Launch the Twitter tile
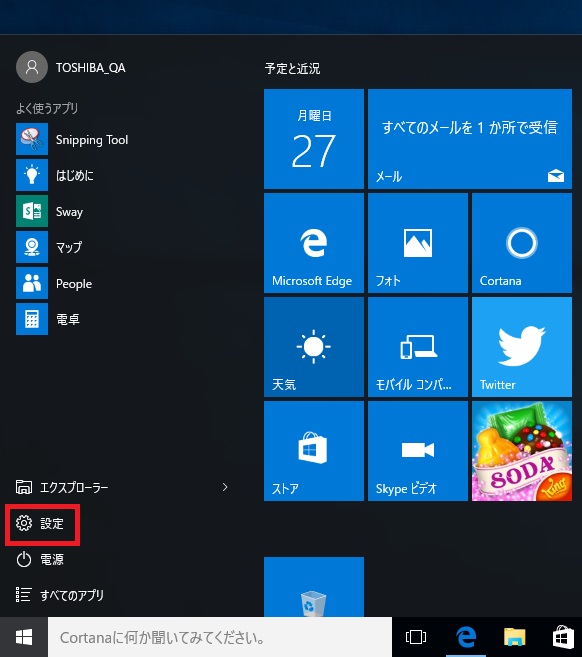582x657 pixels. pos(522,347)
